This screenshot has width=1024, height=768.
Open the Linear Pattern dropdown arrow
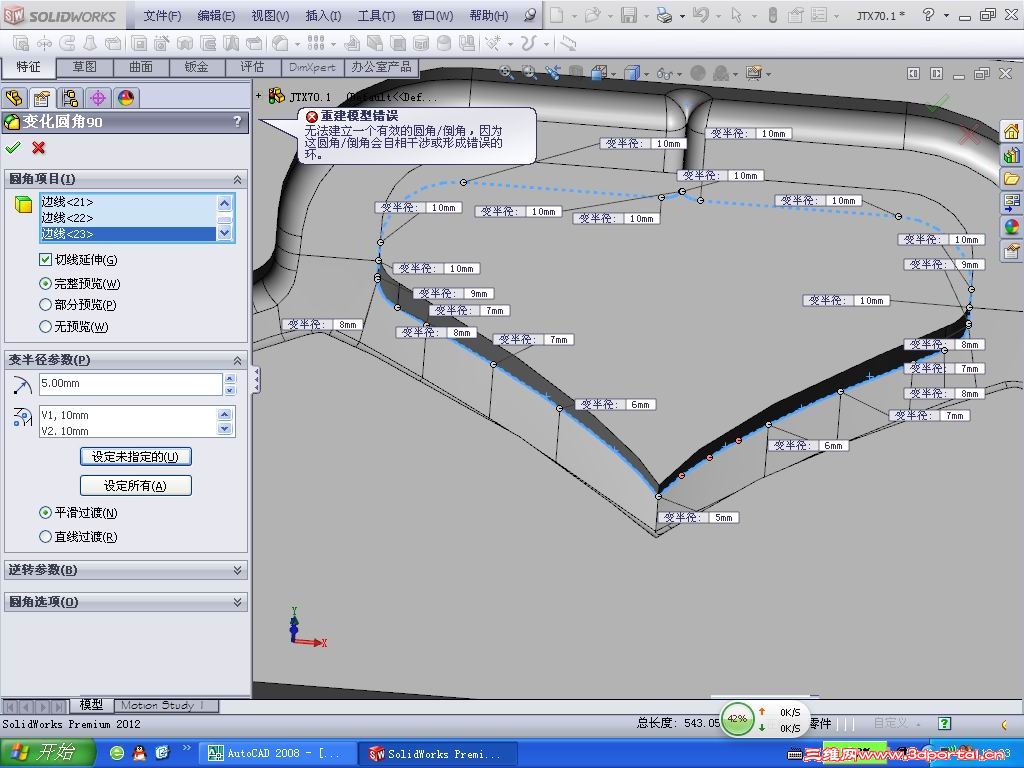pos(333,44)
